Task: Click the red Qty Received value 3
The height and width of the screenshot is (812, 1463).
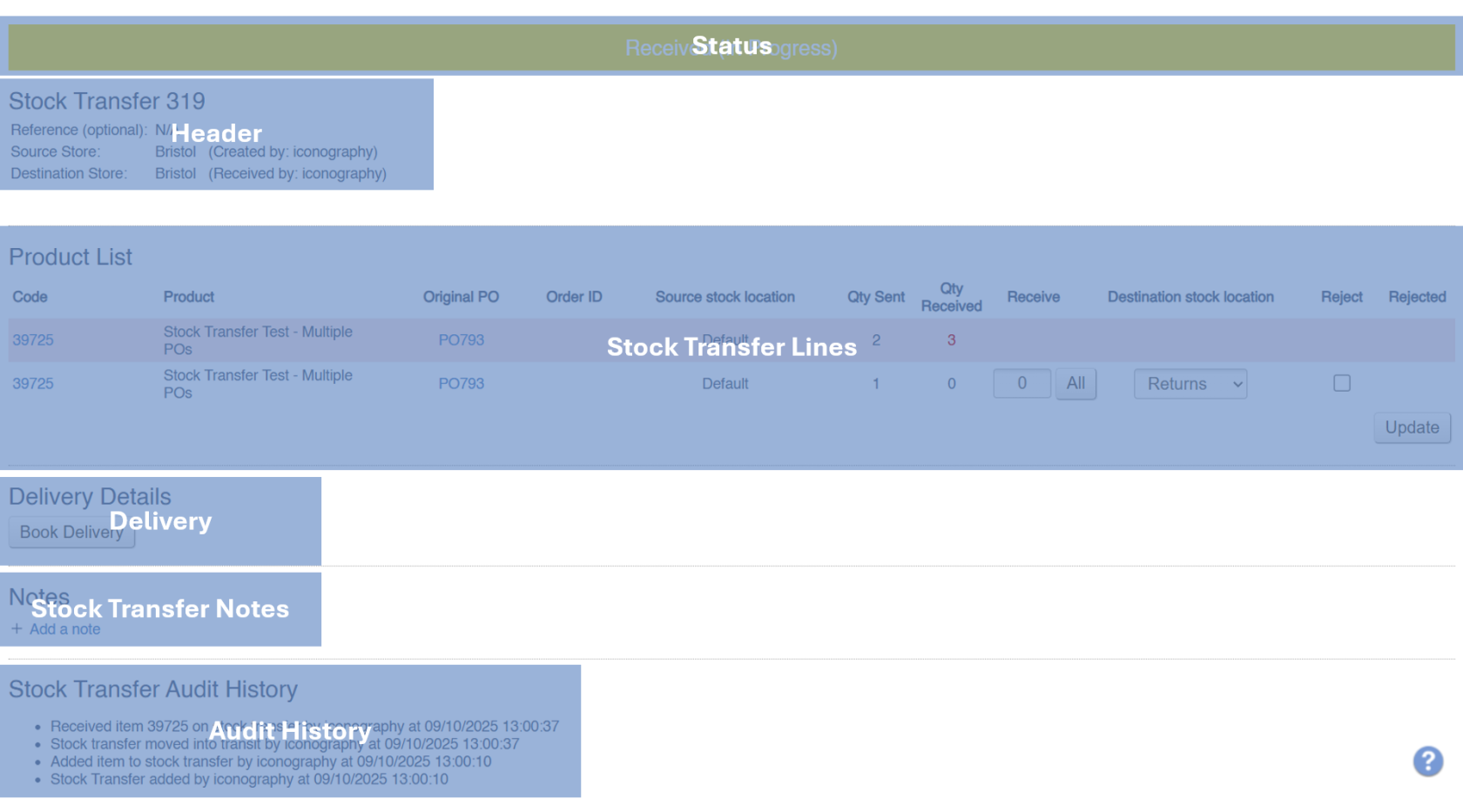Action: (951, 340)
